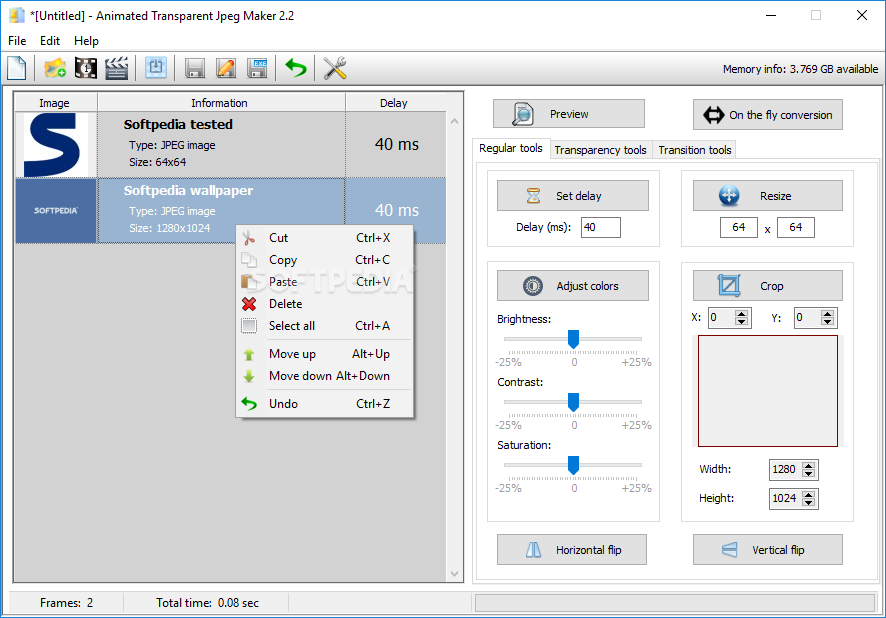Undo with the green arrow icon
Screen dimensions: 886x618
(295, 68)
